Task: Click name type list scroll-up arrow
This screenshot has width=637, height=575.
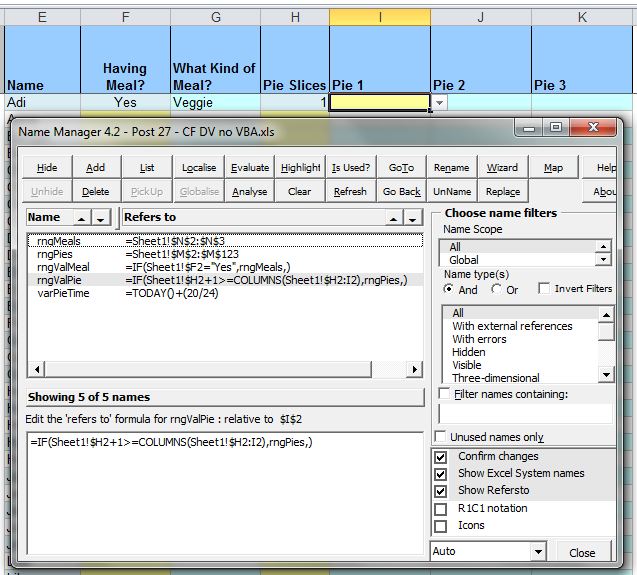Action: point(606,315)
